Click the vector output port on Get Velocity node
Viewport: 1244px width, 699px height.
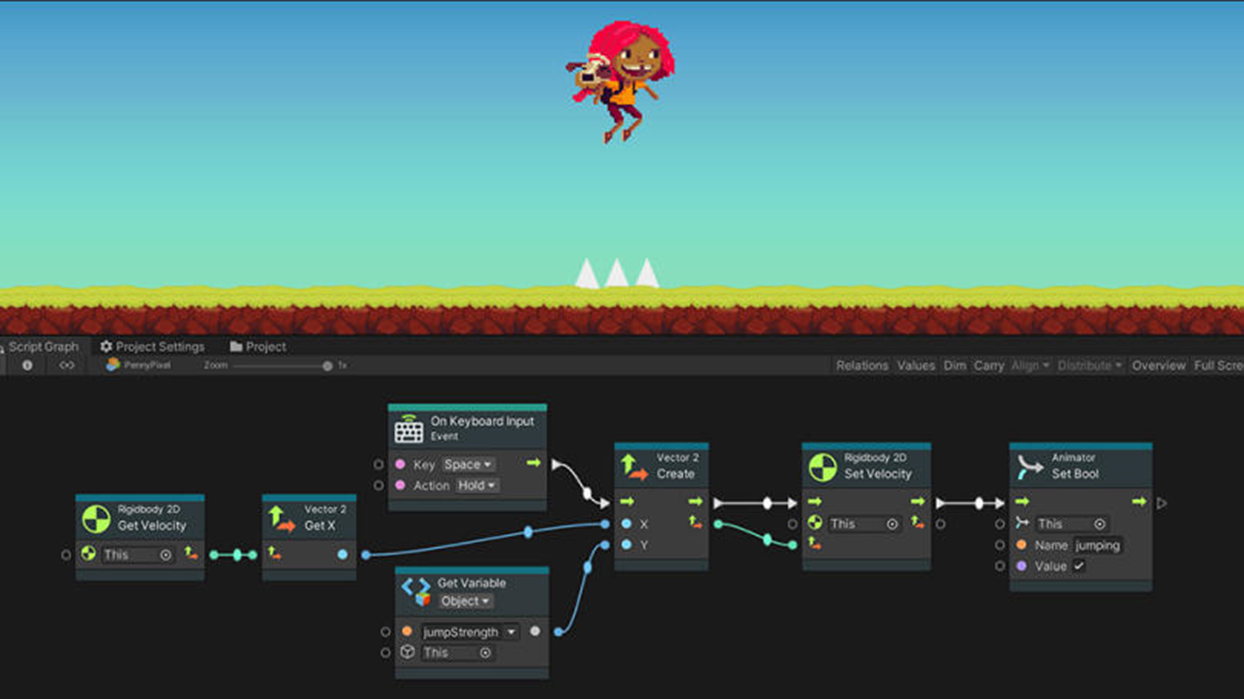[191, 553]
